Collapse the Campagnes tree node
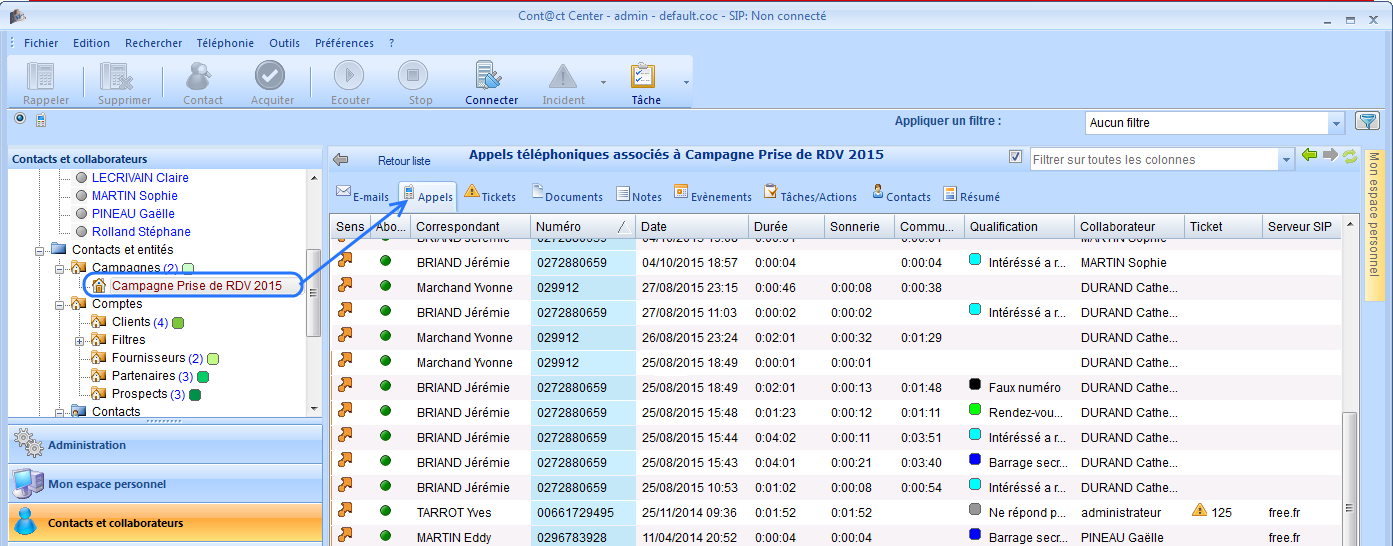 [60, 268]
